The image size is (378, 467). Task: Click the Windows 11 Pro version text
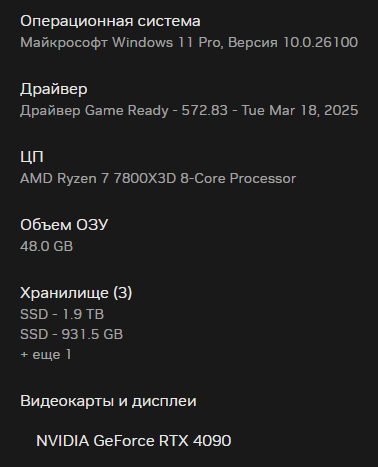[189, 42]
